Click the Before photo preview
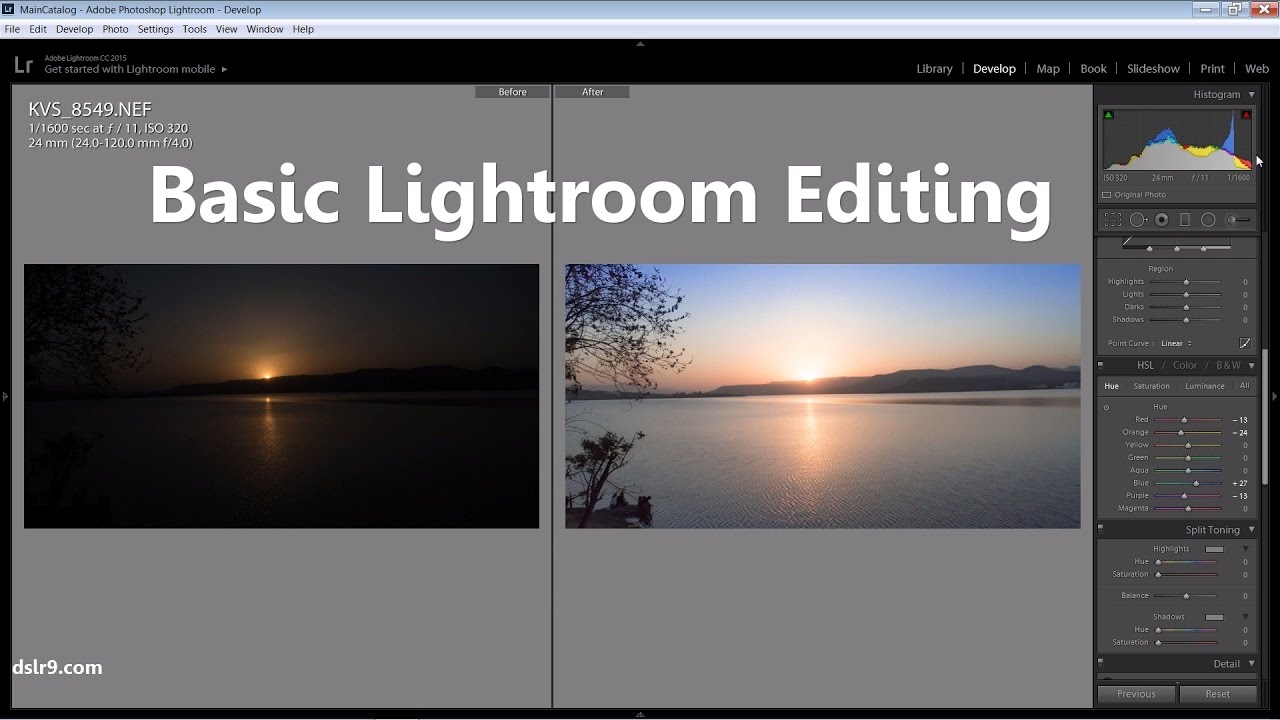 pos(281,396)
